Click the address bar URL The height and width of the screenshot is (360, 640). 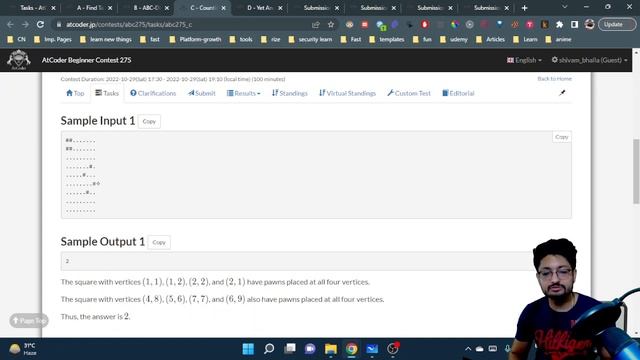(x=129, y=24)
